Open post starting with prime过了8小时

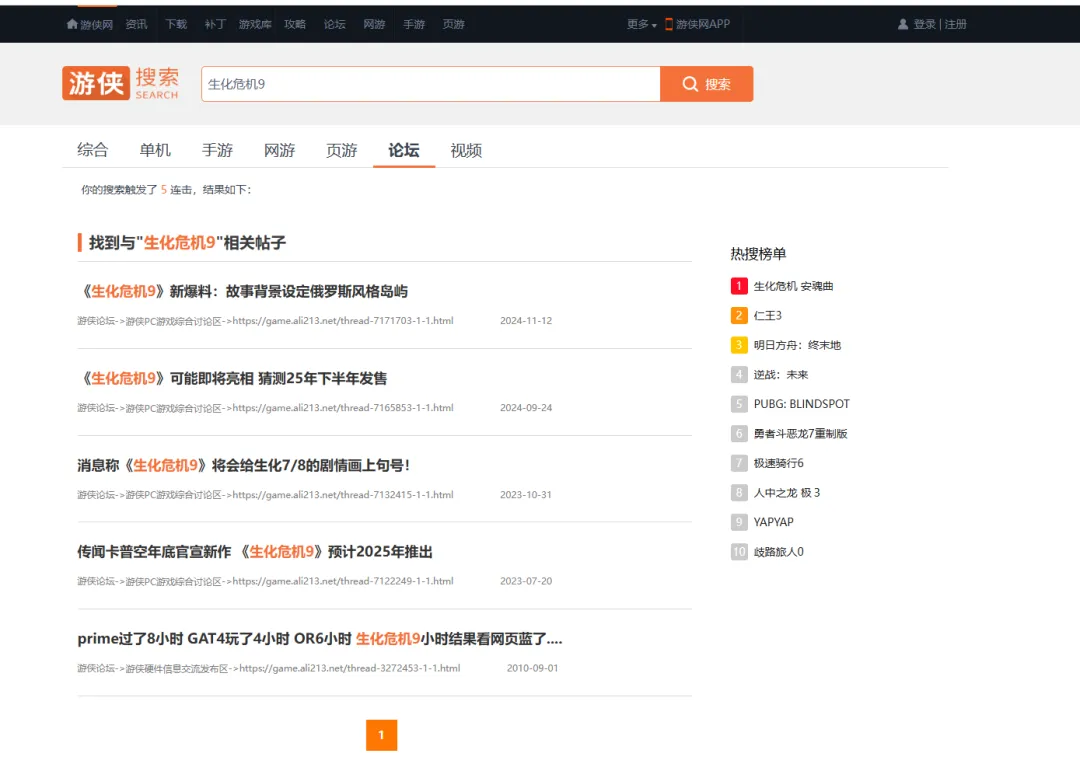[x=320, y=639]
